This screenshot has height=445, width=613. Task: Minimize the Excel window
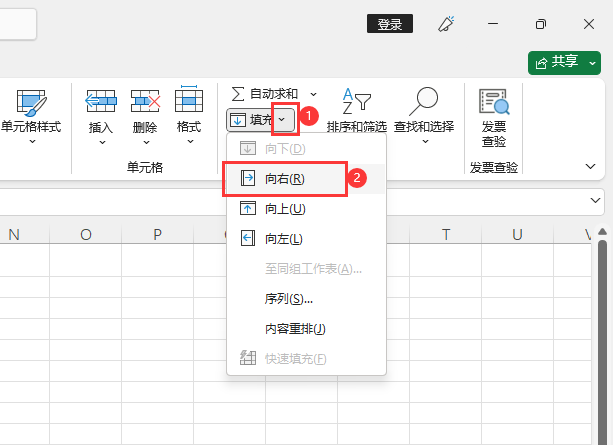(493, 24)
